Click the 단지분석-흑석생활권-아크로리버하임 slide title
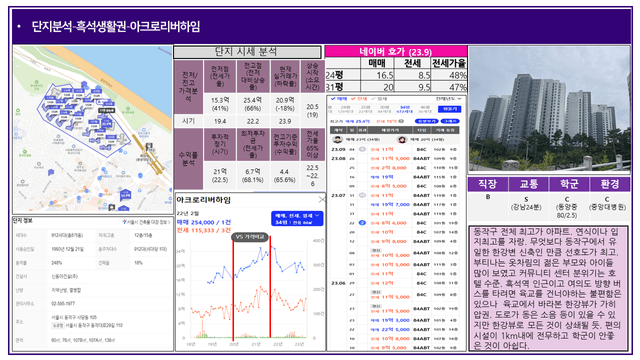Viewport: 640px width, 360px height. coord(116,27)
